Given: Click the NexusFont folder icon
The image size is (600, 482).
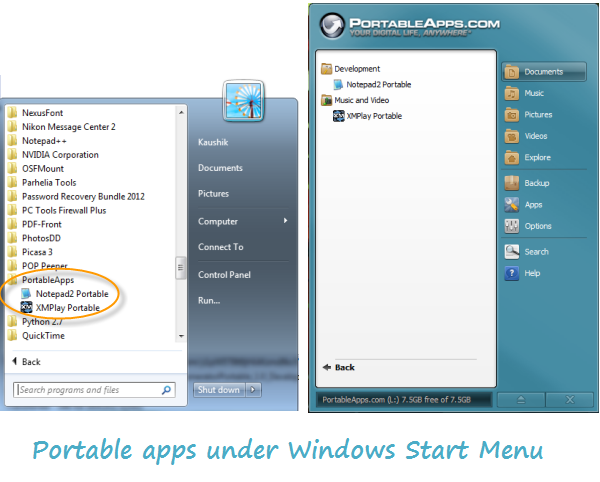Looking at the screenshot, I should [12, 112].
